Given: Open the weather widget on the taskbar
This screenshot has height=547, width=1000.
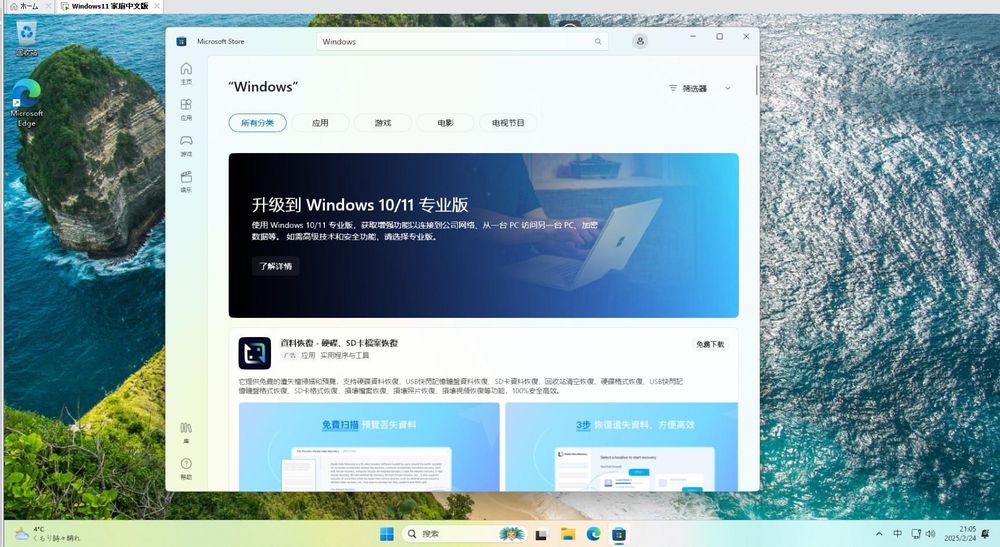Looking at the screenshot, I should tap(48, 534).
